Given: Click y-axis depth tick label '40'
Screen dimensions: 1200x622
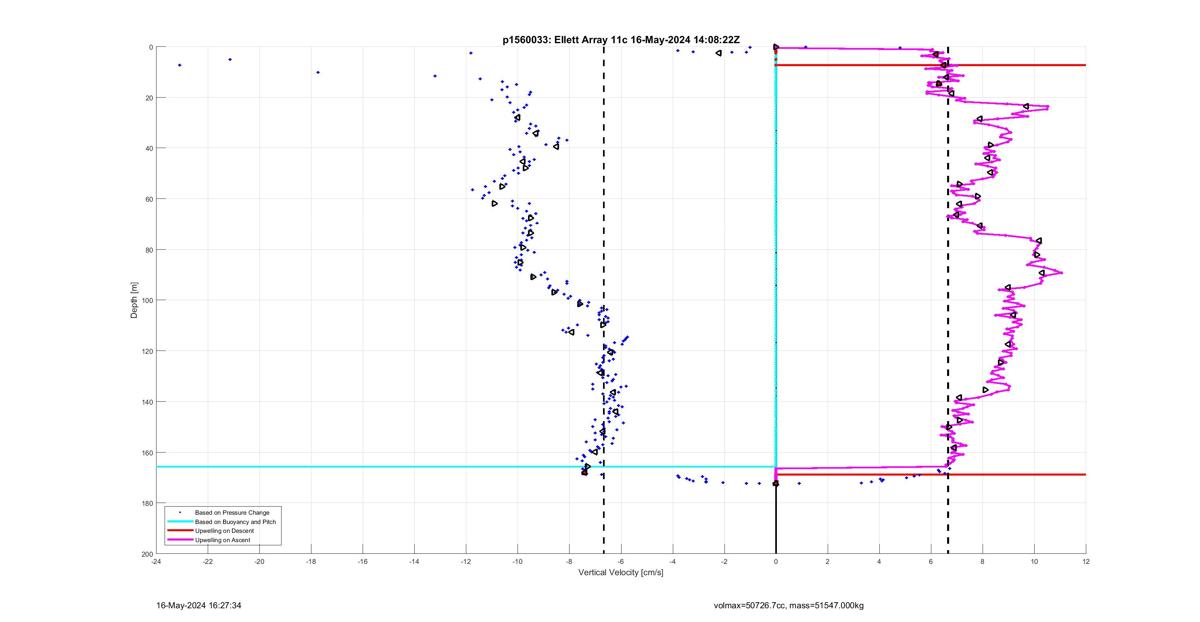Looking at the screenshot, I should pyautogui.click(x=148, y=148).
